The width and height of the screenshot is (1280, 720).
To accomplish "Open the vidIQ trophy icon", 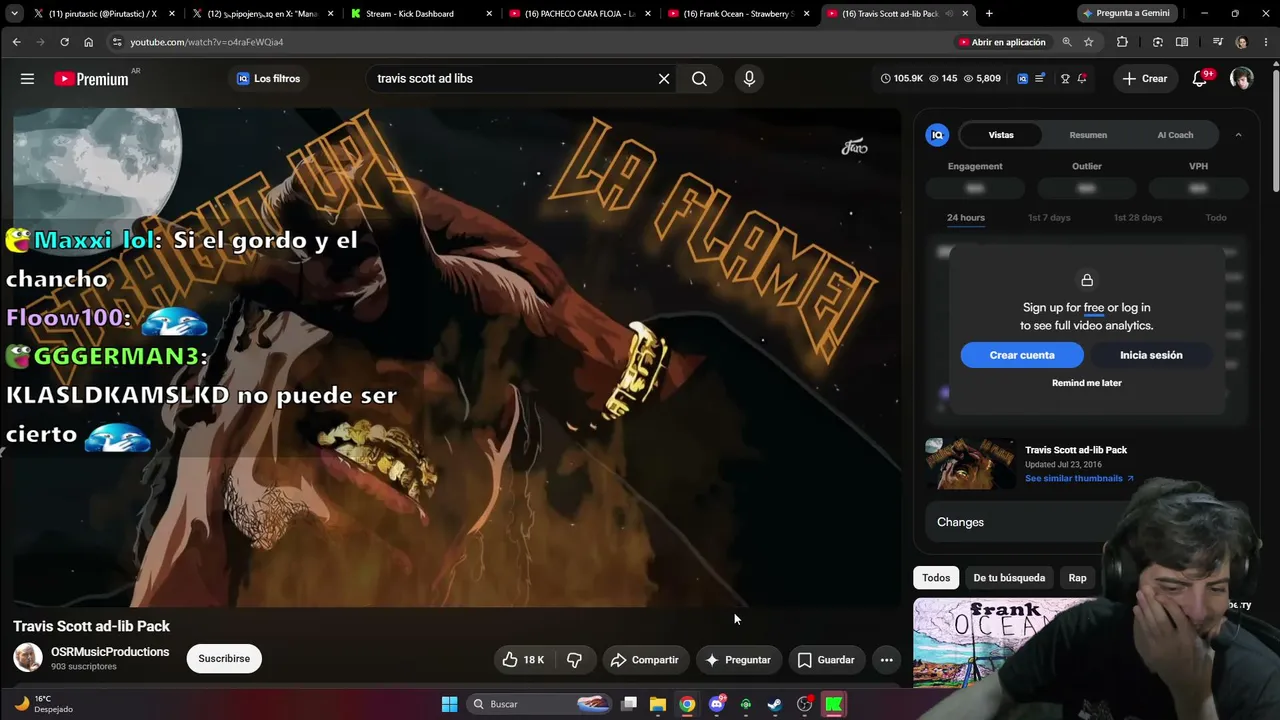I will pos(1065,79).
